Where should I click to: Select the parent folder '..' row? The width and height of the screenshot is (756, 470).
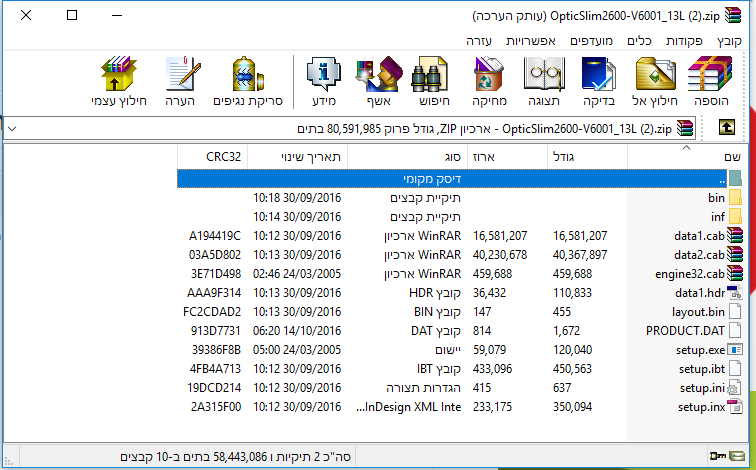pos(452,179)
